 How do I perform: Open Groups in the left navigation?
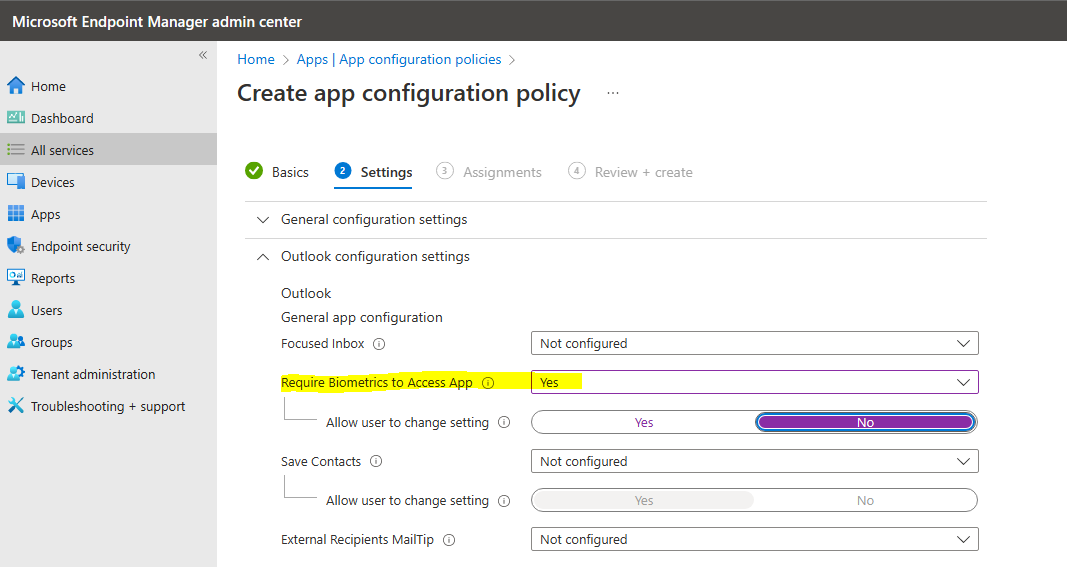[108, 342]
